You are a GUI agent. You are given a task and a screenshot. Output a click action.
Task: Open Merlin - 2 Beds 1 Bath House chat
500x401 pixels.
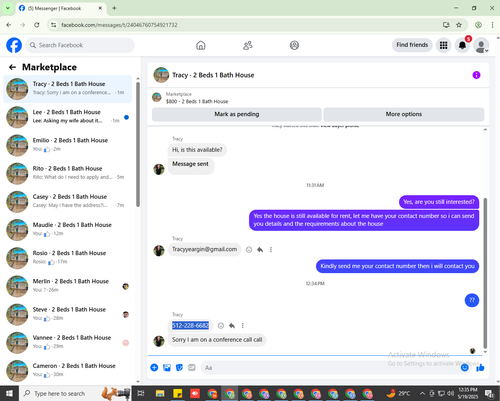(x=68, y=286)
